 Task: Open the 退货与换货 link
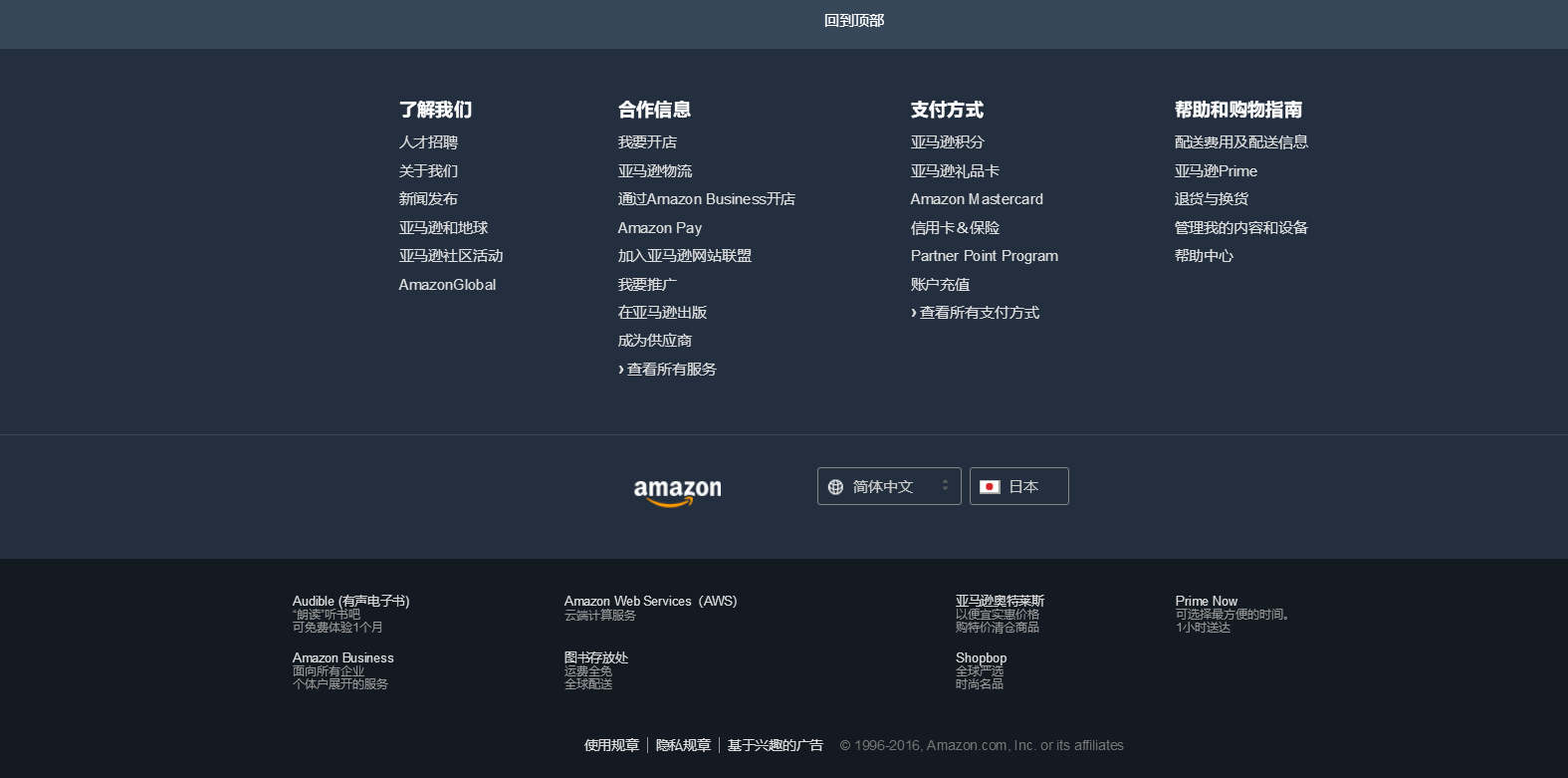1212,199
